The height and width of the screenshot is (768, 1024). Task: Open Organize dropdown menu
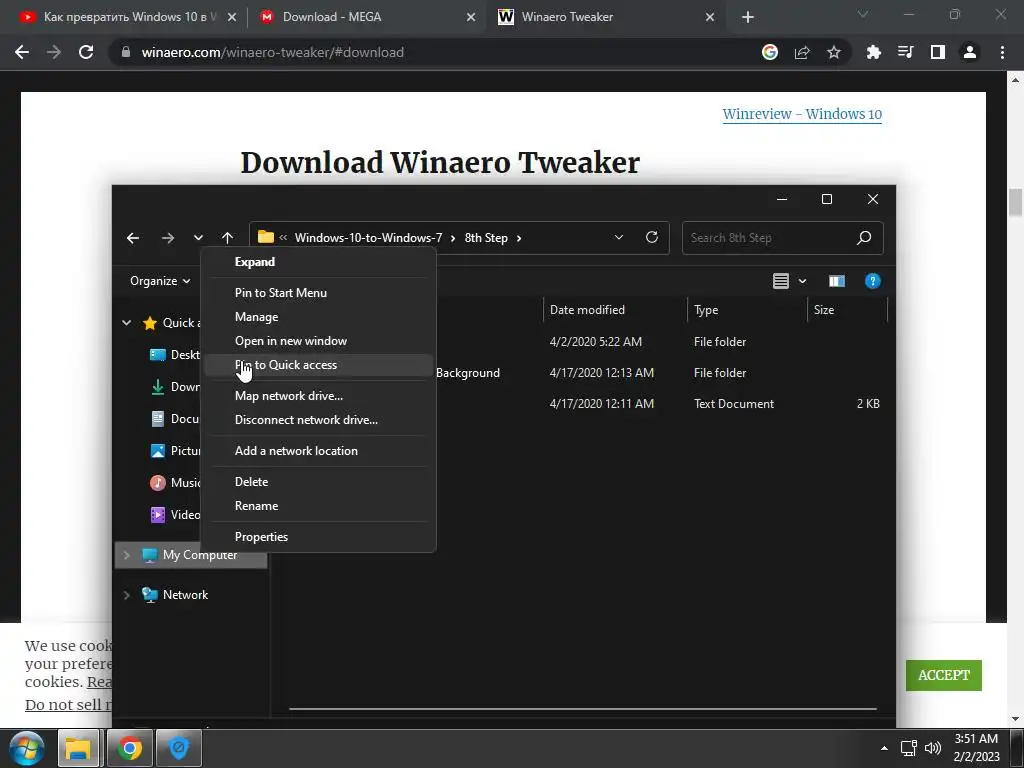160,281
